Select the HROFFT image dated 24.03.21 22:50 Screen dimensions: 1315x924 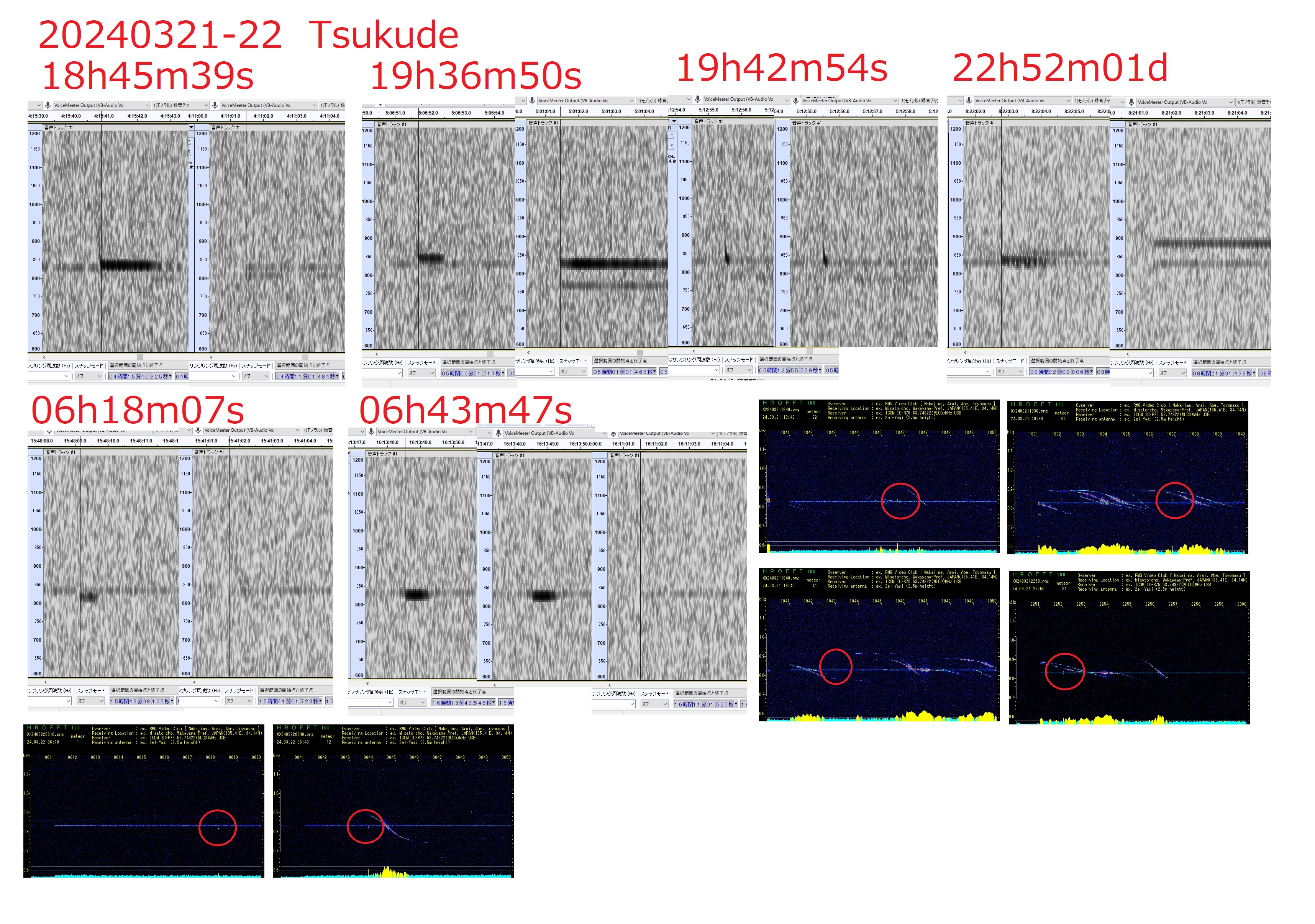coord(1128,647)
